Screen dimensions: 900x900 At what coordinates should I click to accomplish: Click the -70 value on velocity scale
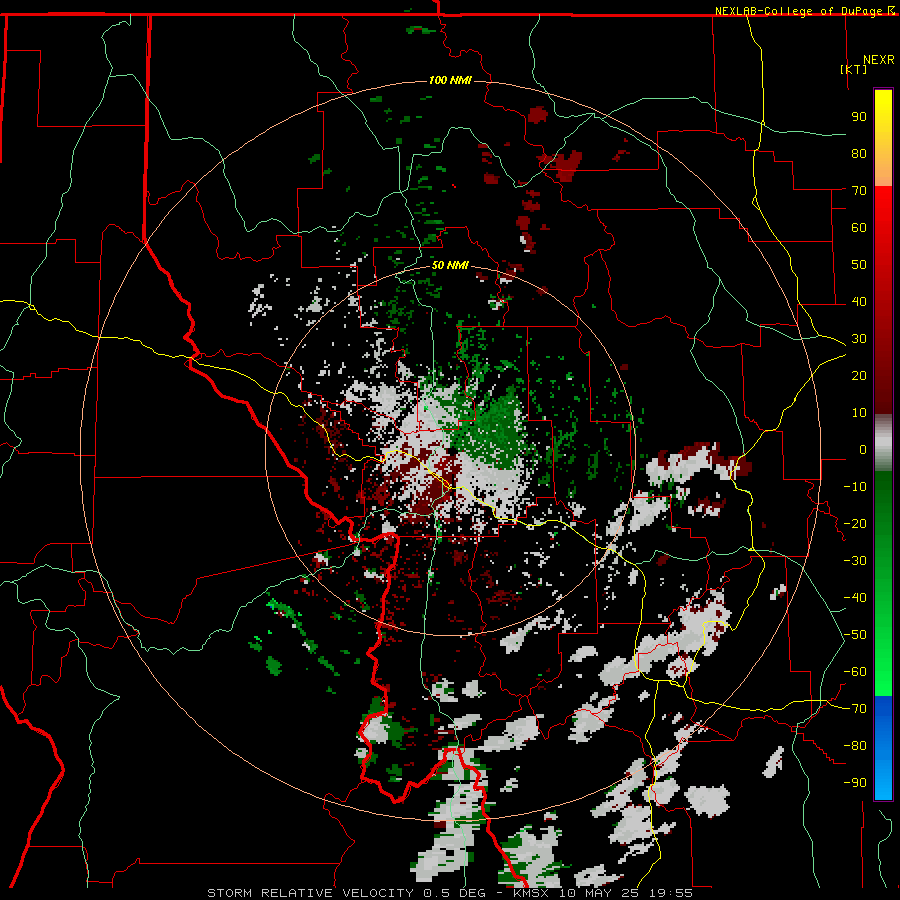855,709
